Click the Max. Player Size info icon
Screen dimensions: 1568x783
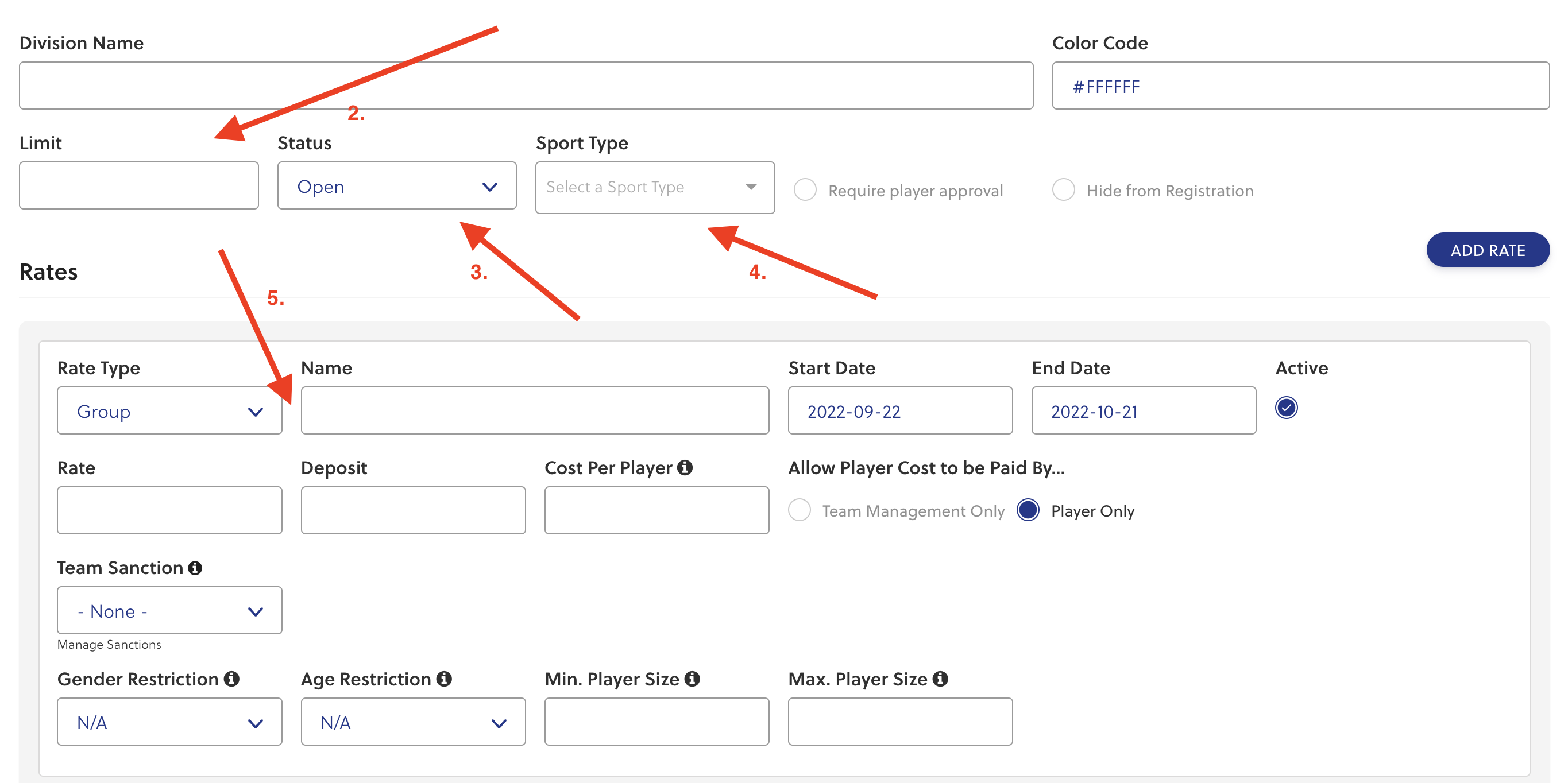(940, 679)
